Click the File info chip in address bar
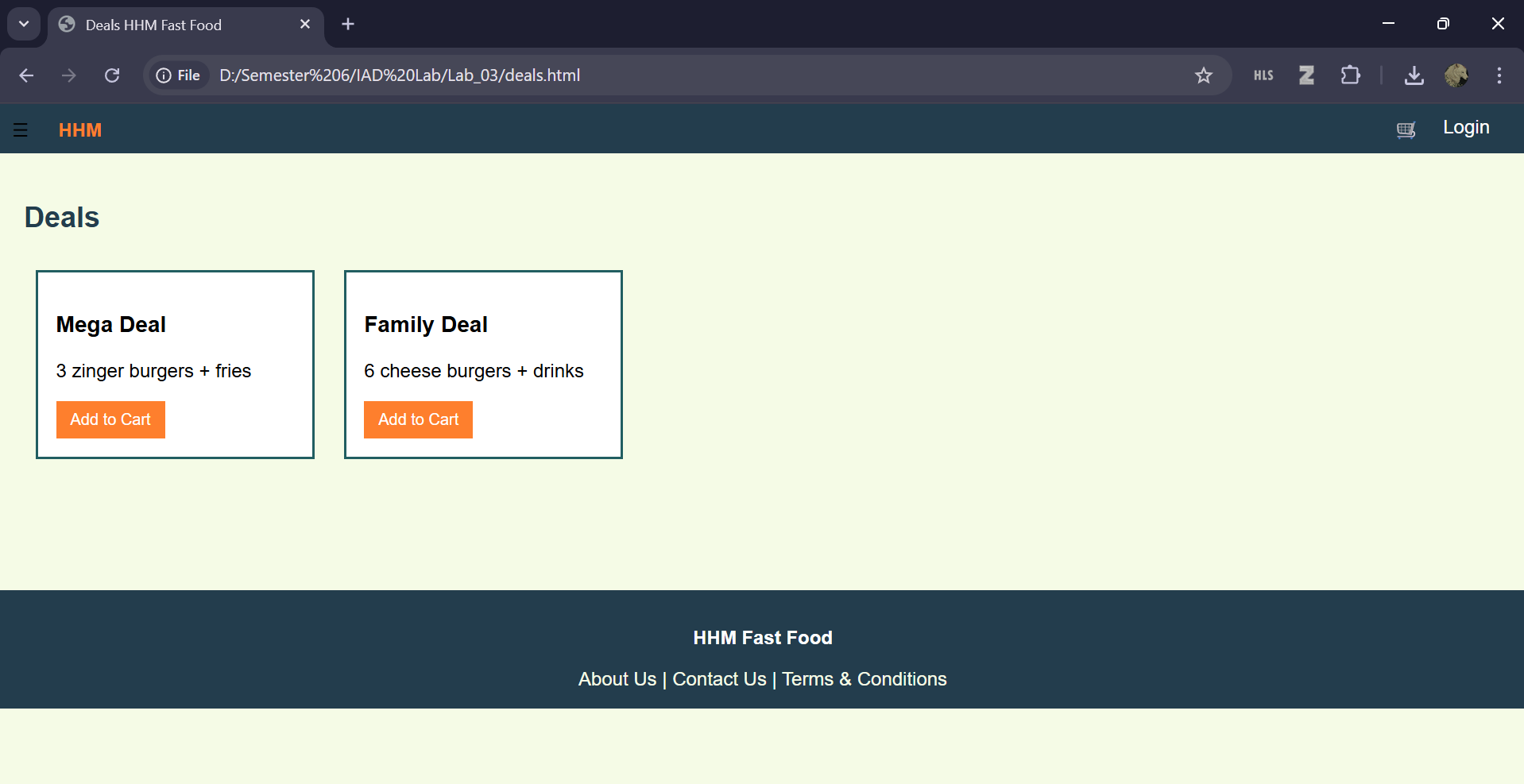This screenshot has width=1524, height=784. (178, 75)
